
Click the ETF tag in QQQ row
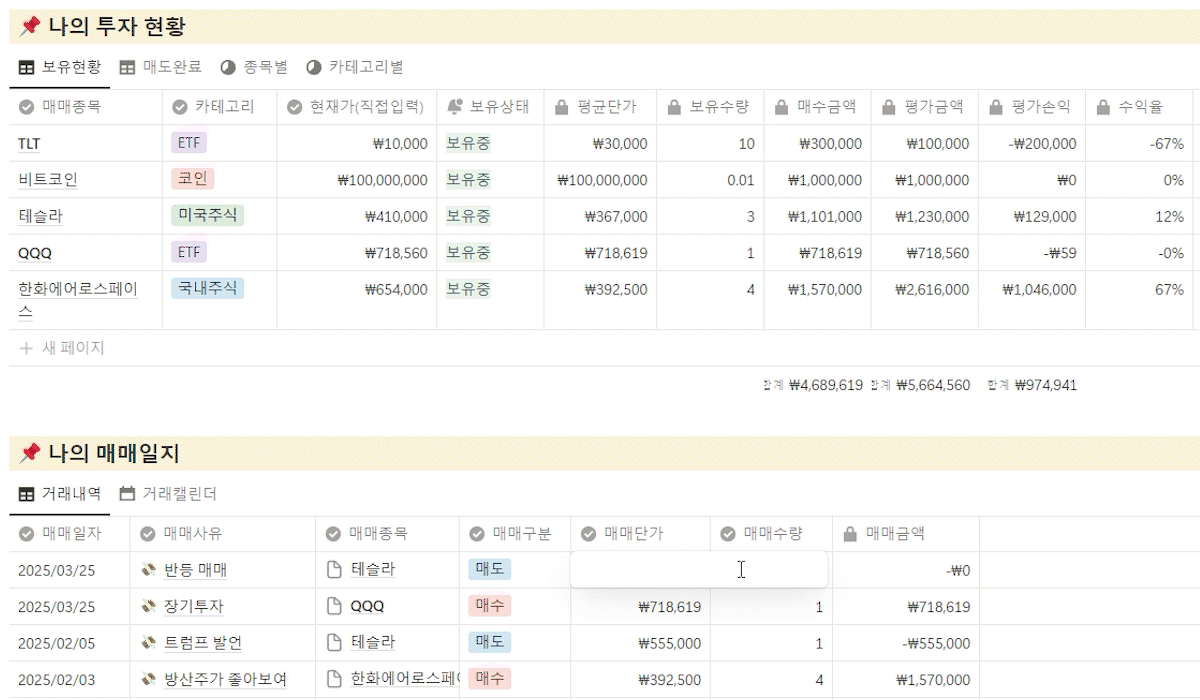coord(189,252)
